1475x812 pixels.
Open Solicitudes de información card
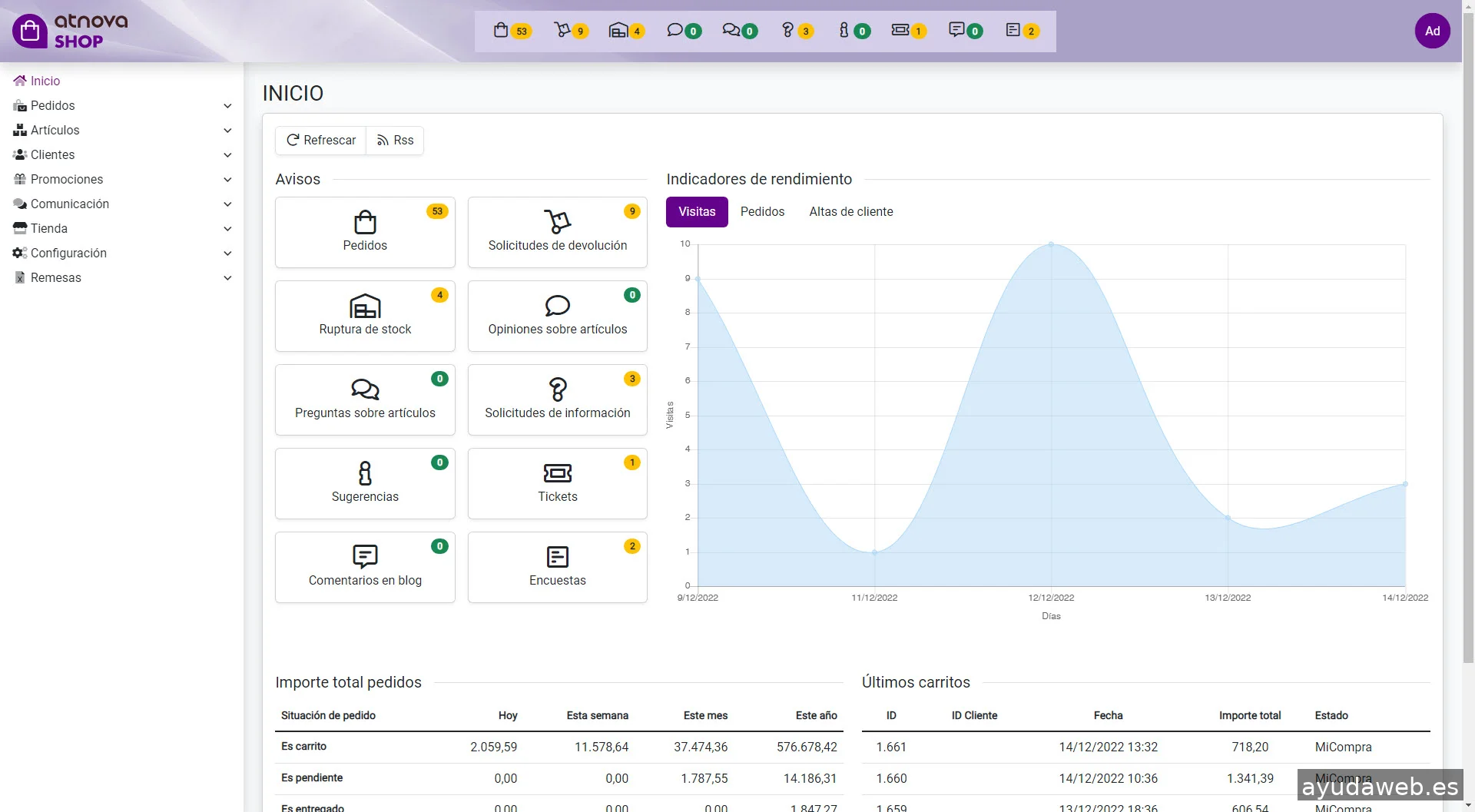click(x=557, y=399)
